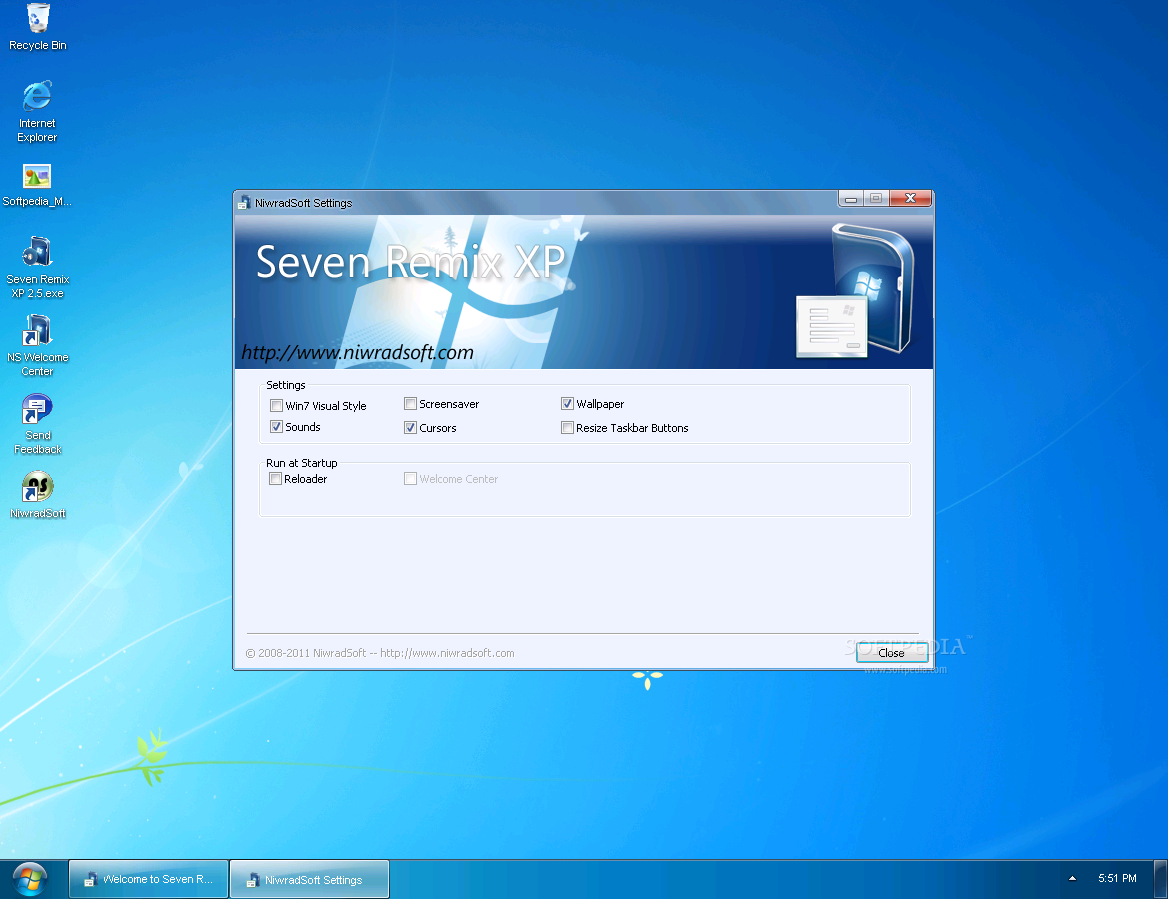Viewport: 1168px width, 899px height.
Task: Click the 5:51 PM taskbar clock
Action: (1117, 879)
